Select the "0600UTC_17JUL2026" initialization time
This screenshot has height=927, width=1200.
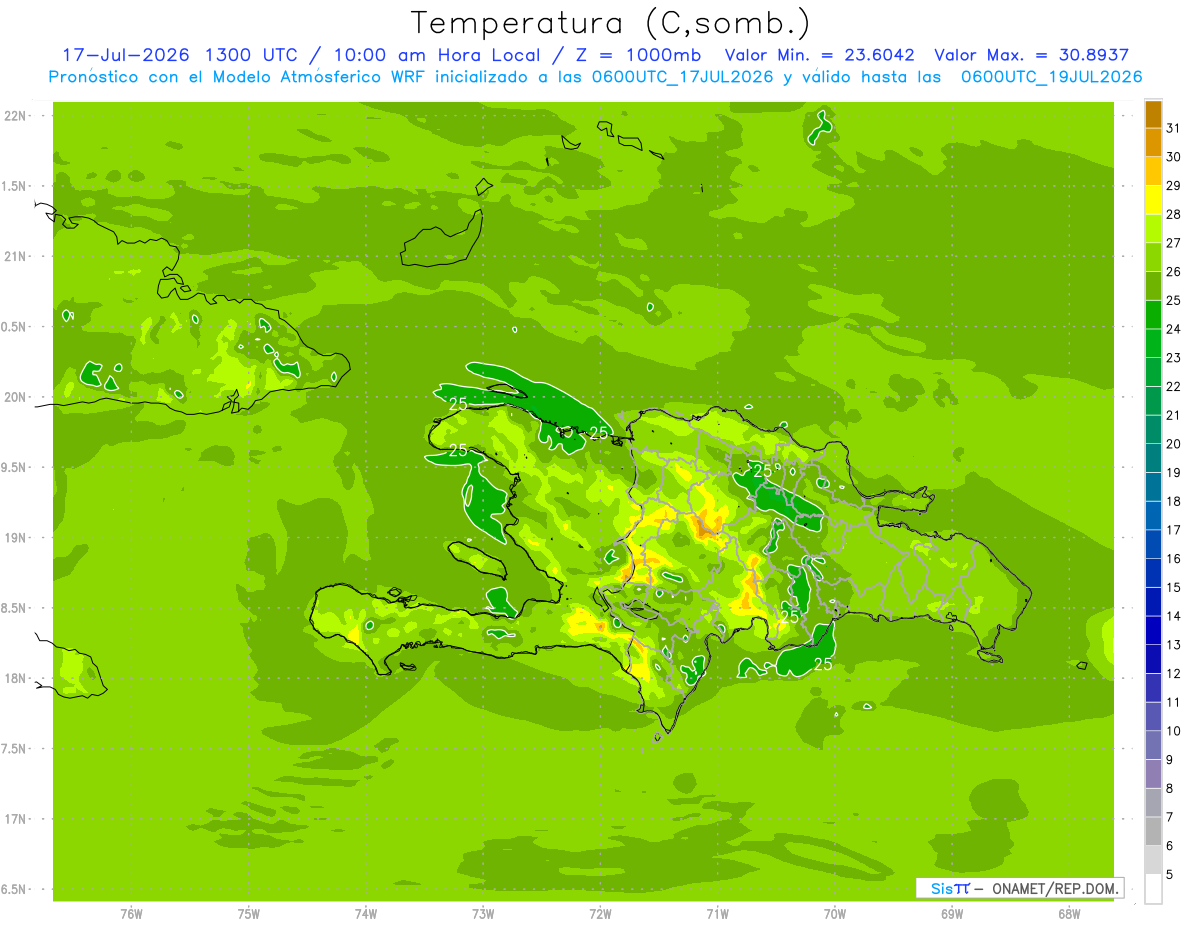(x=681, y=77)
